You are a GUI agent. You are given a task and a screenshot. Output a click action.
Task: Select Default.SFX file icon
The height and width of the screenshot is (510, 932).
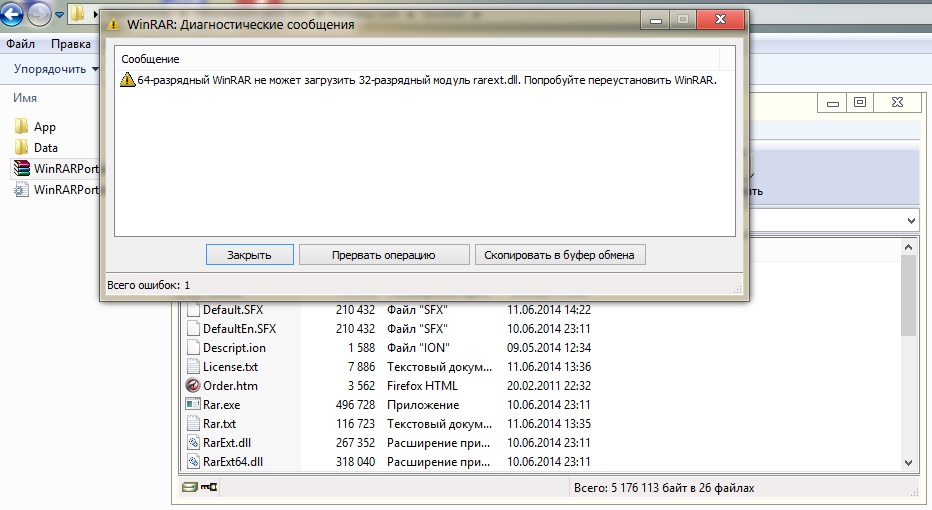193,309
